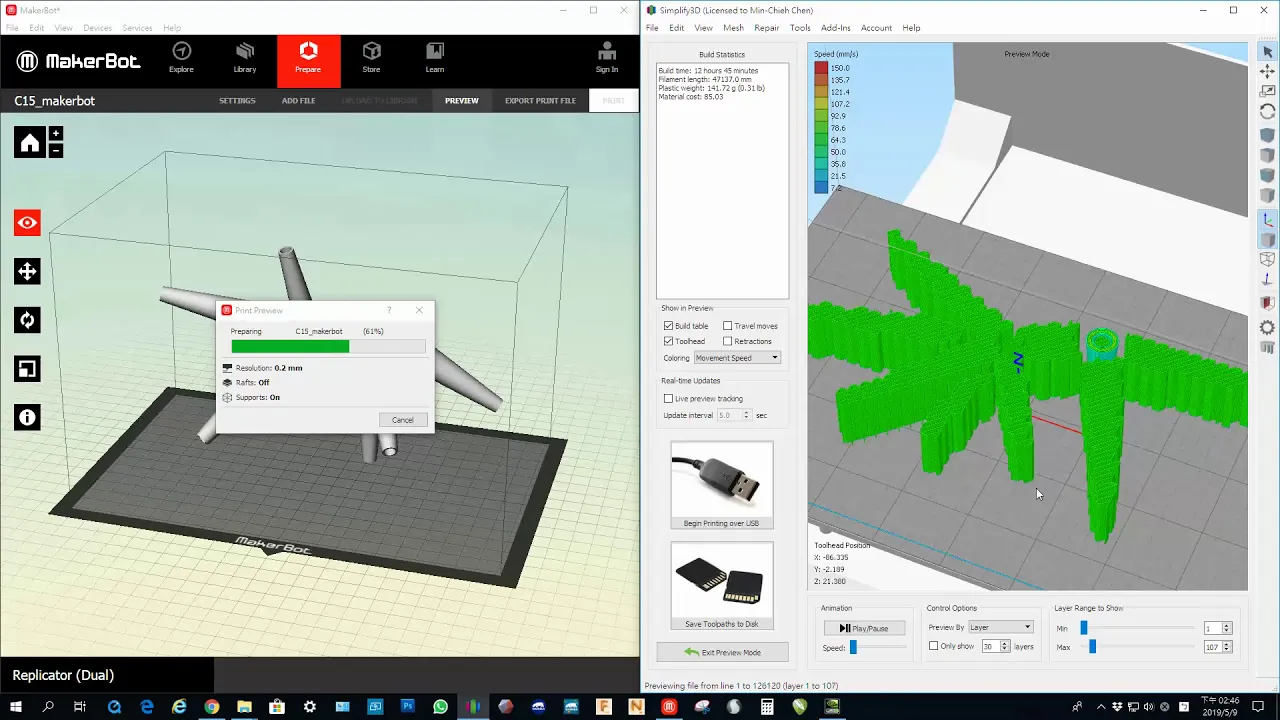Click the Min layer range slider
The width and height of the screenshot is (1280, 720).
[1084, 628]
